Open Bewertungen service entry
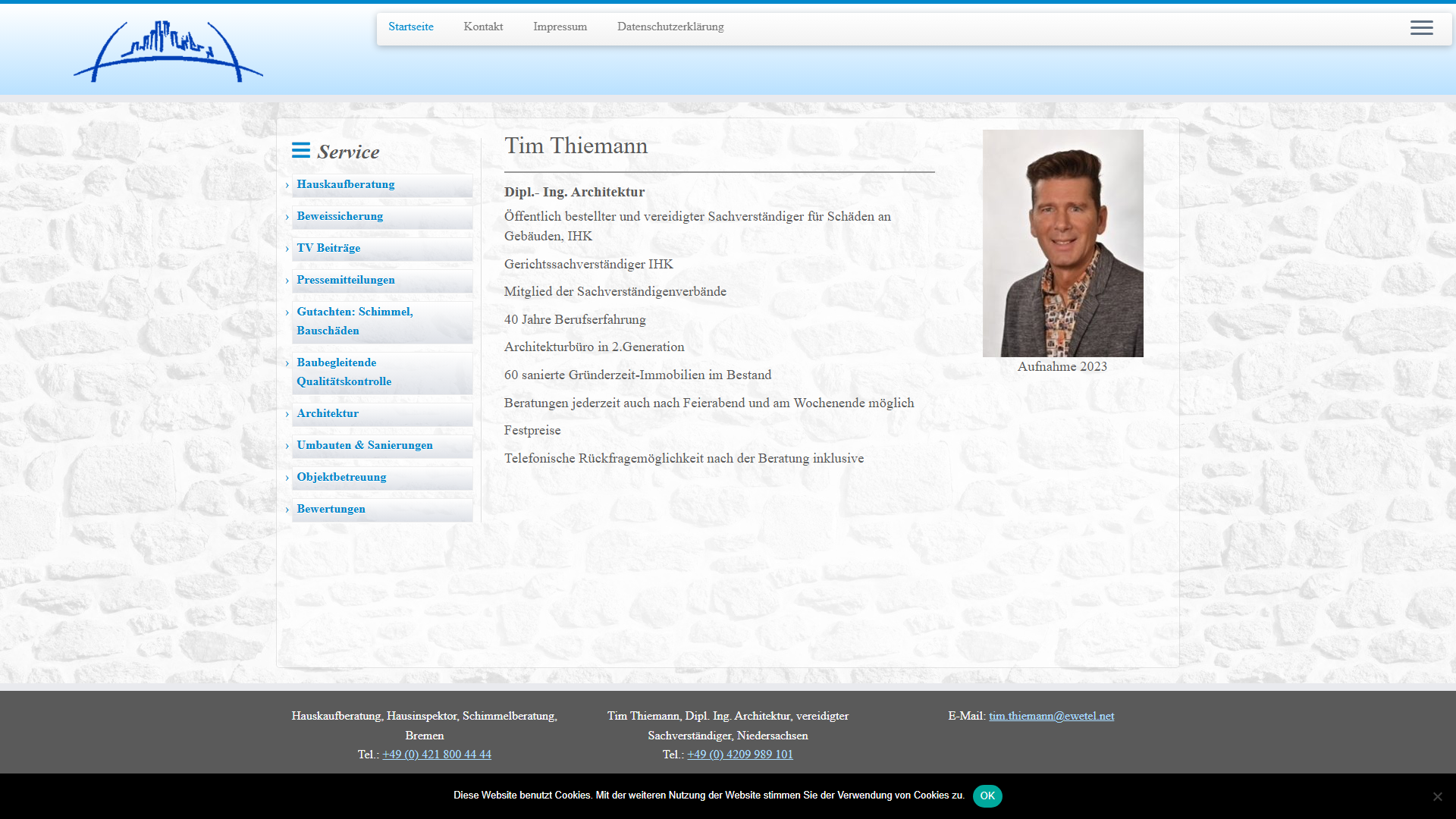 pyautogui.click(x=382, y=510)
